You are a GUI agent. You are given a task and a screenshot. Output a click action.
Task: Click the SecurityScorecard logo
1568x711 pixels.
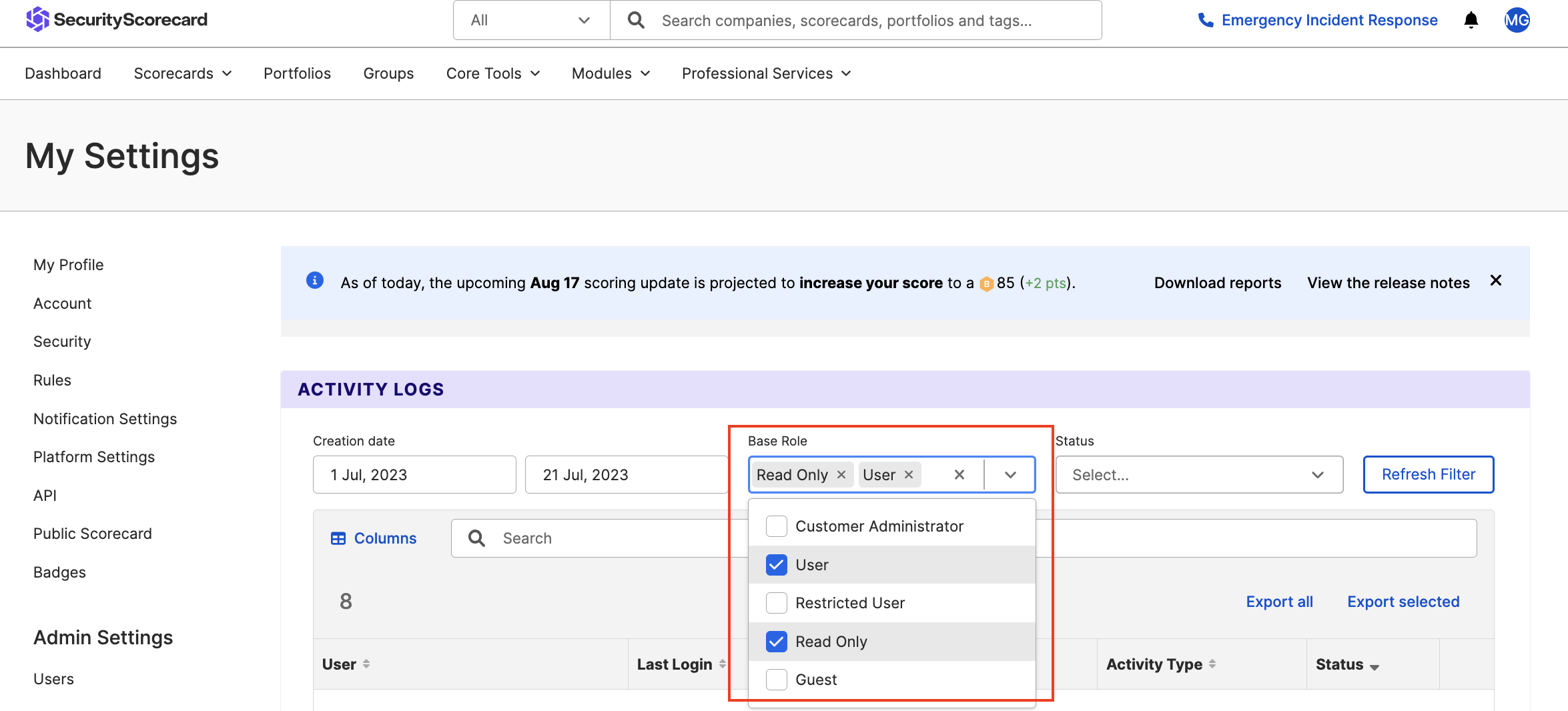(x=116, y=19)
